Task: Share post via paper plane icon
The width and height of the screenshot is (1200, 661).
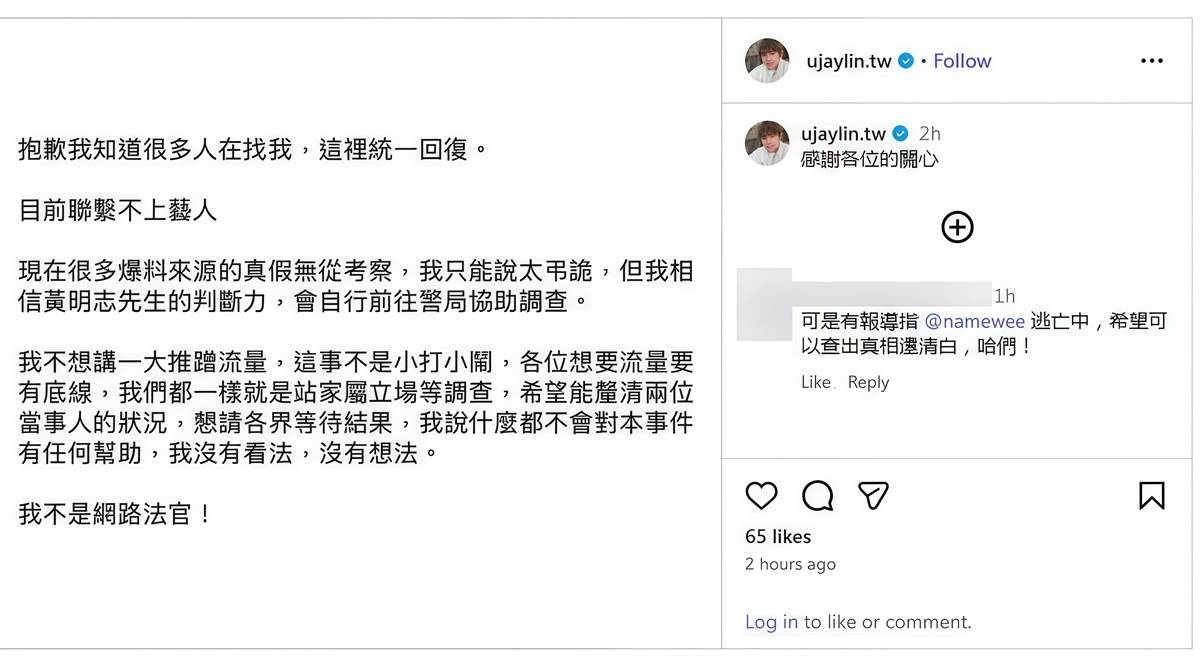Action: click(874, 495)
